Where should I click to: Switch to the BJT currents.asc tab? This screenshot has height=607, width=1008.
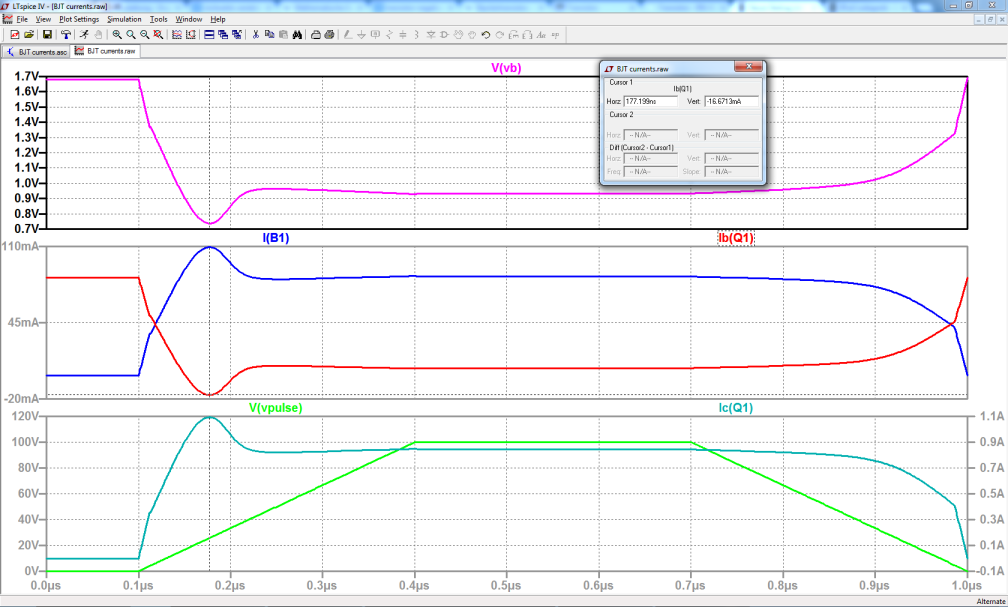point(36,50)
